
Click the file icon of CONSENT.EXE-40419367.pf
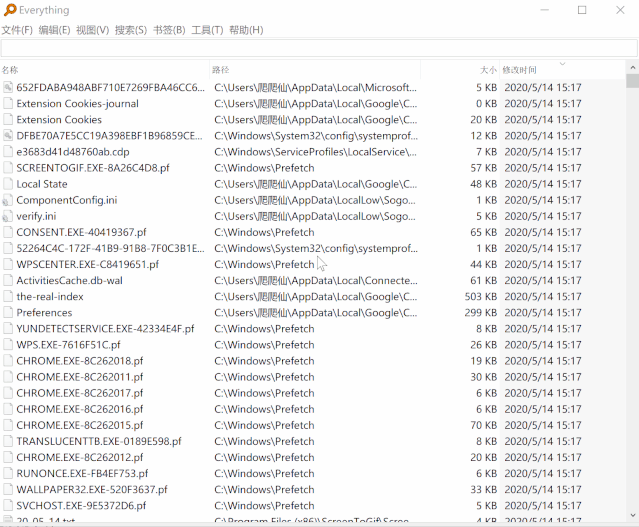(x=8, y=232)
